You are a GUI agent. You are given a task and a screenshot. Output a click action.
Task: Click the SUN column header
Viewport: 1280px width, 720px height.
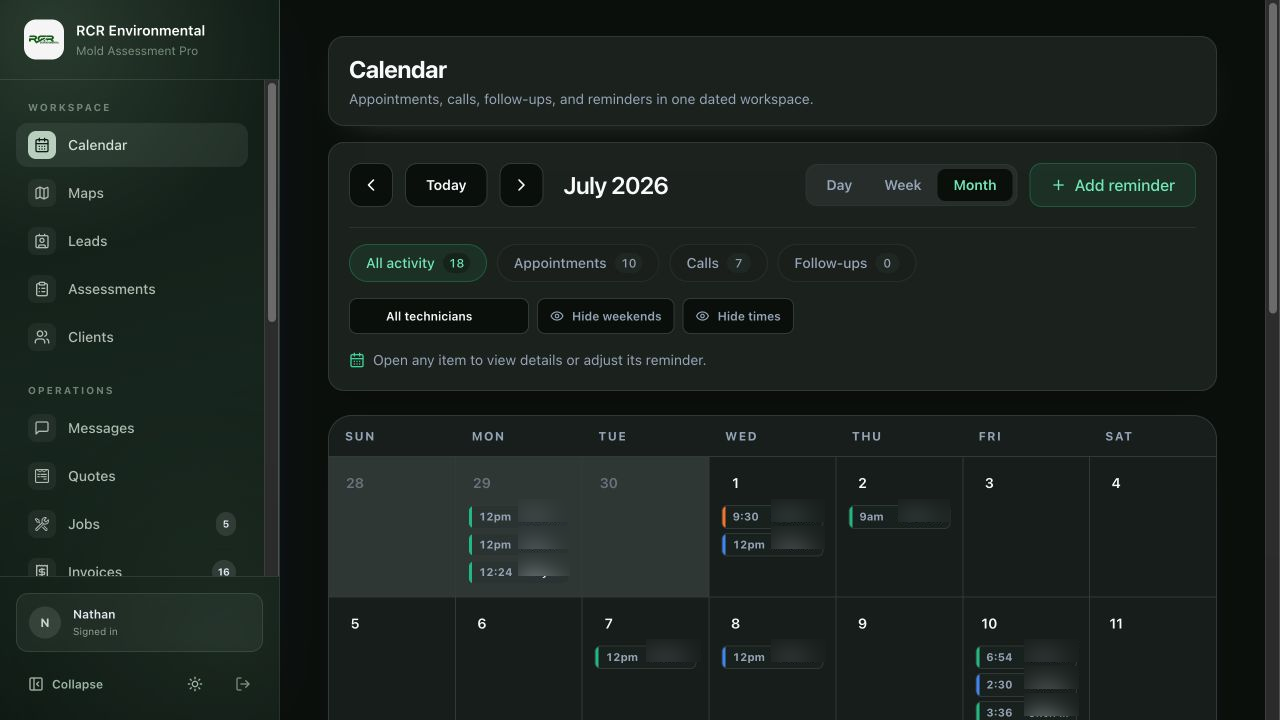360,436
